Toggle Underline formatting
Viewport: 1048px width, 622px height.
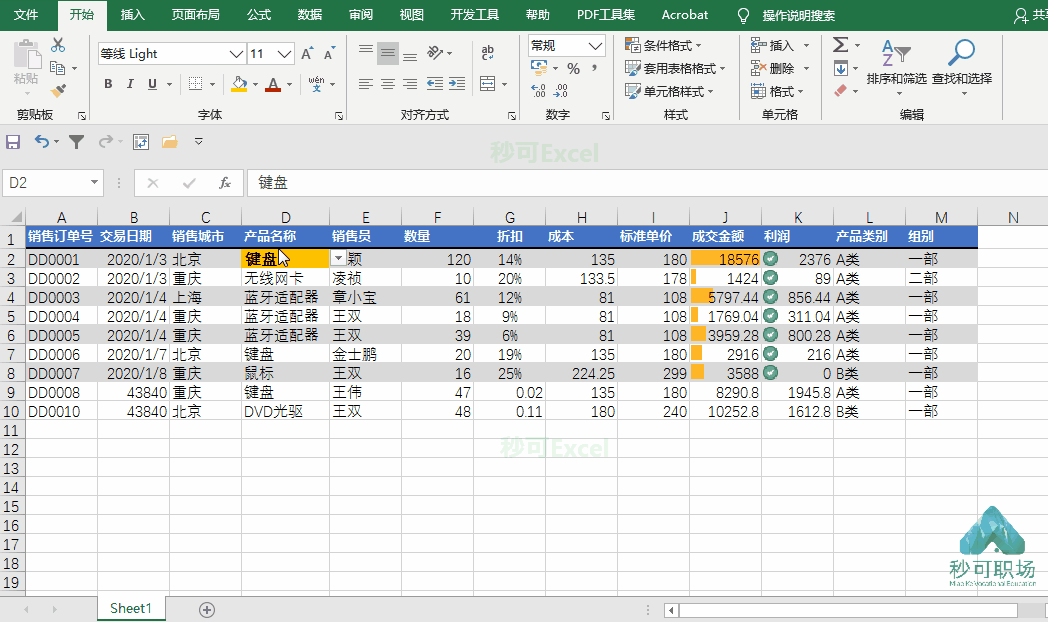pyautogui.click(x=152, y=84)
